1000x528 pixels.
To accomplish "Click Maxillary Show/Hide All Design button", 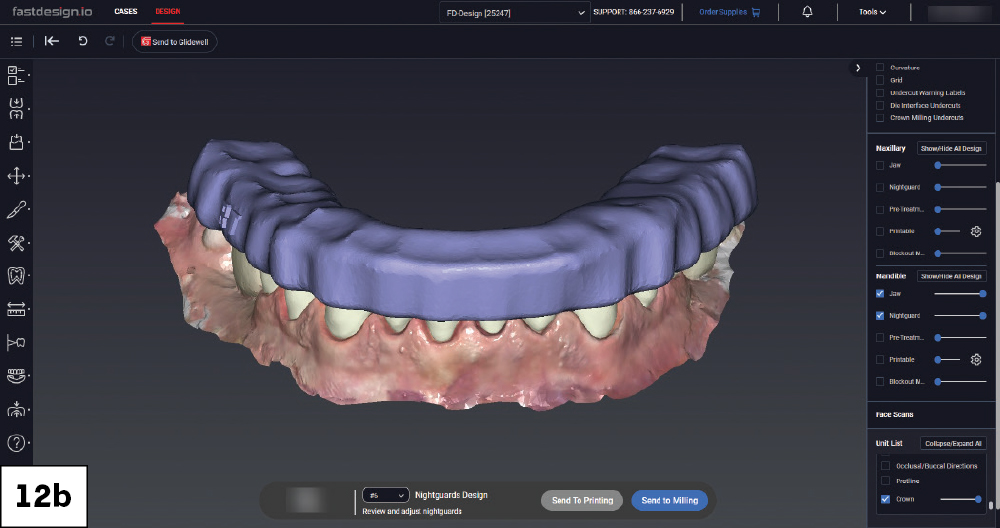I will [952, 149].
